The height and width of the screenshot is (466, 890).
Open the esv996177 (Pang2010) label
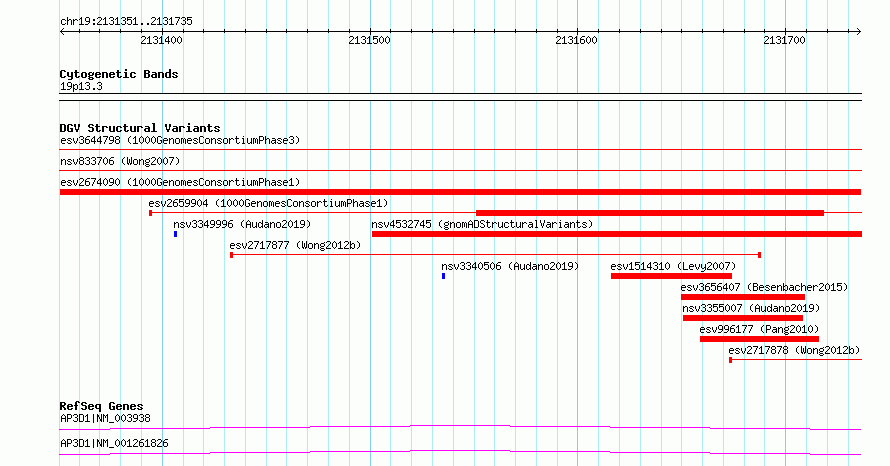759,329
